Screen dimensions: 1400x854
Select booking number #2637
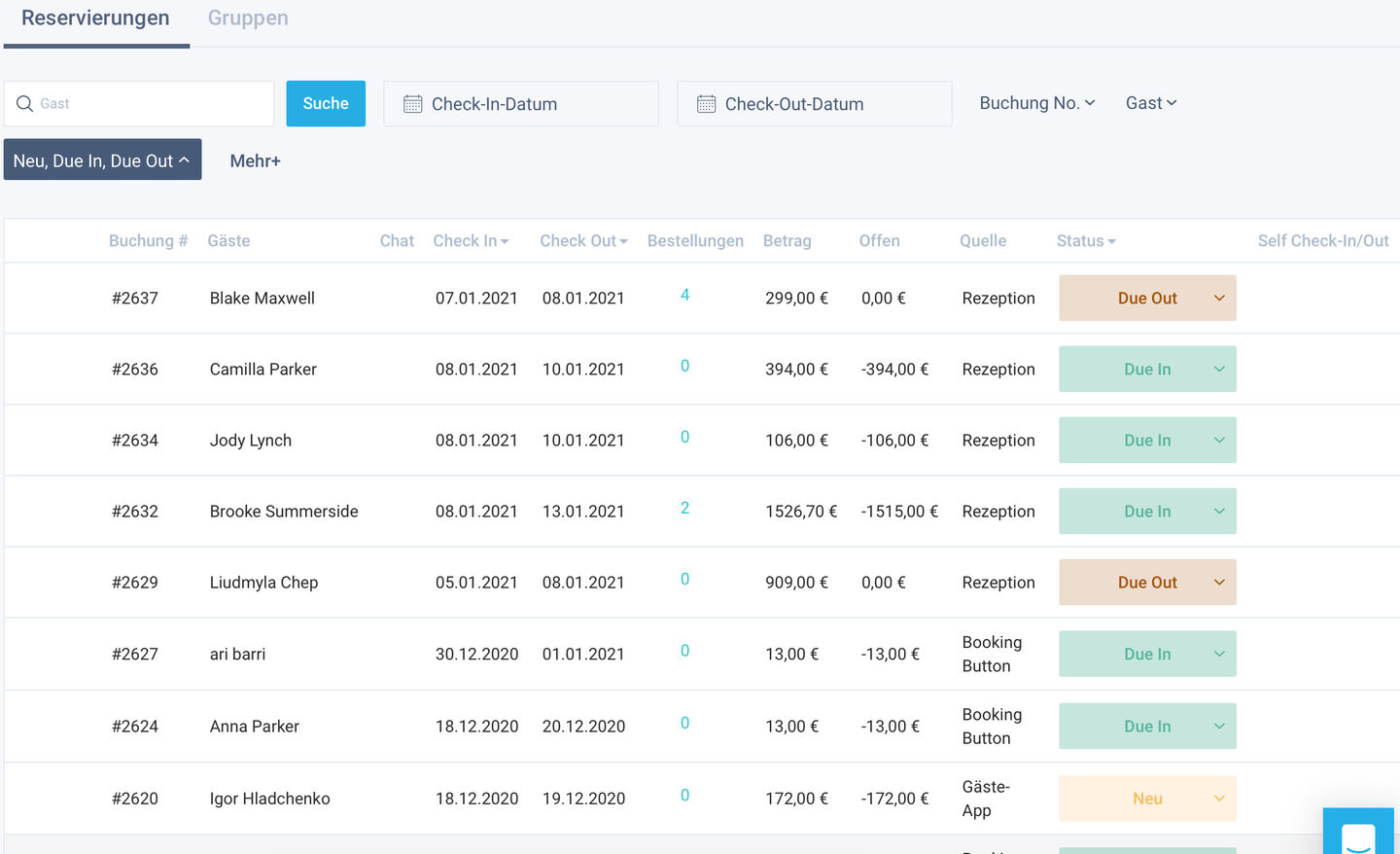pos(135,299)
